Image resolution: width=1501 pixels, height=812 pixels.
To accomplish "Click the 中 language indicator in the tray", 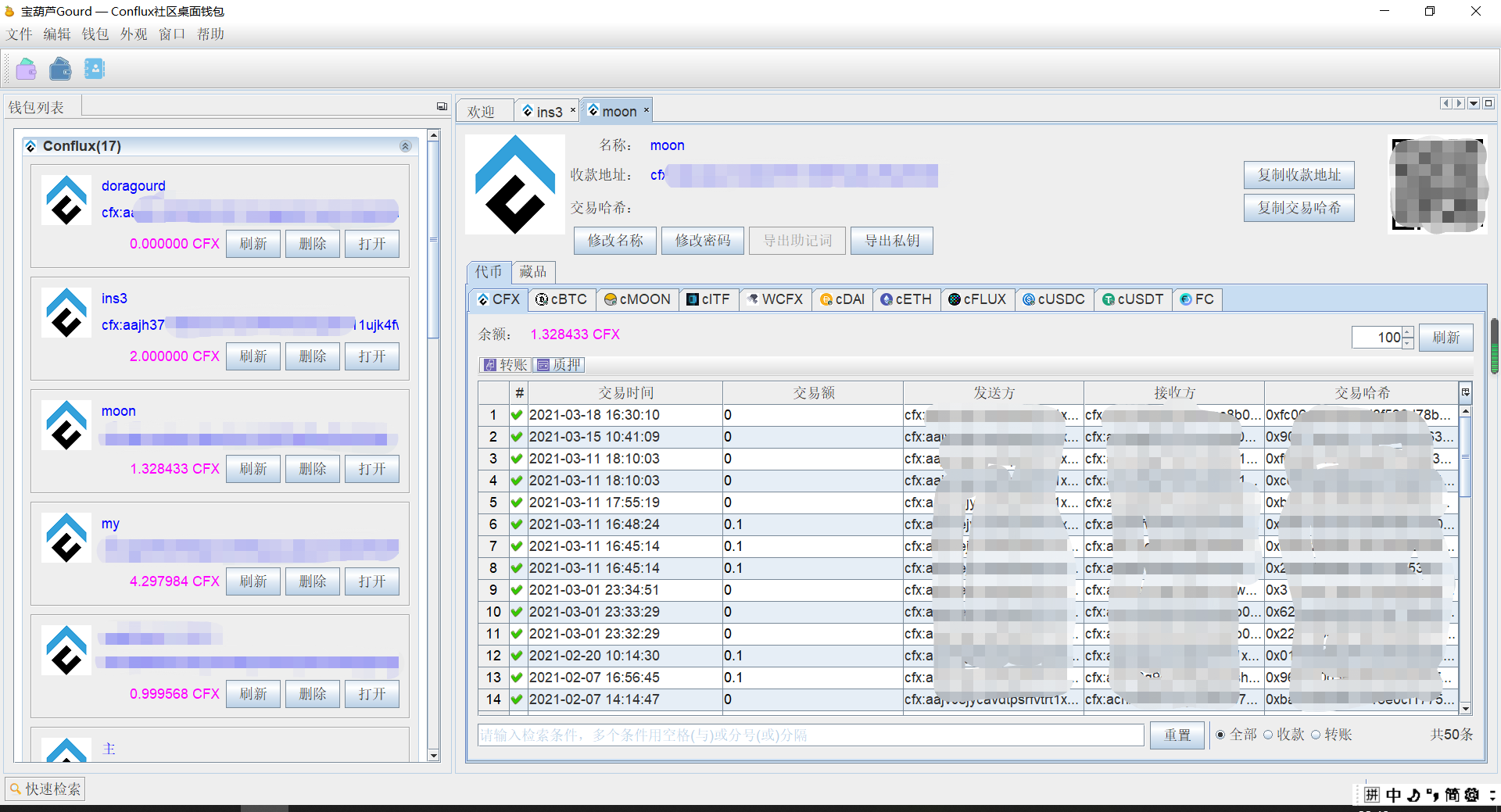I will click(x=1393, y=795).
